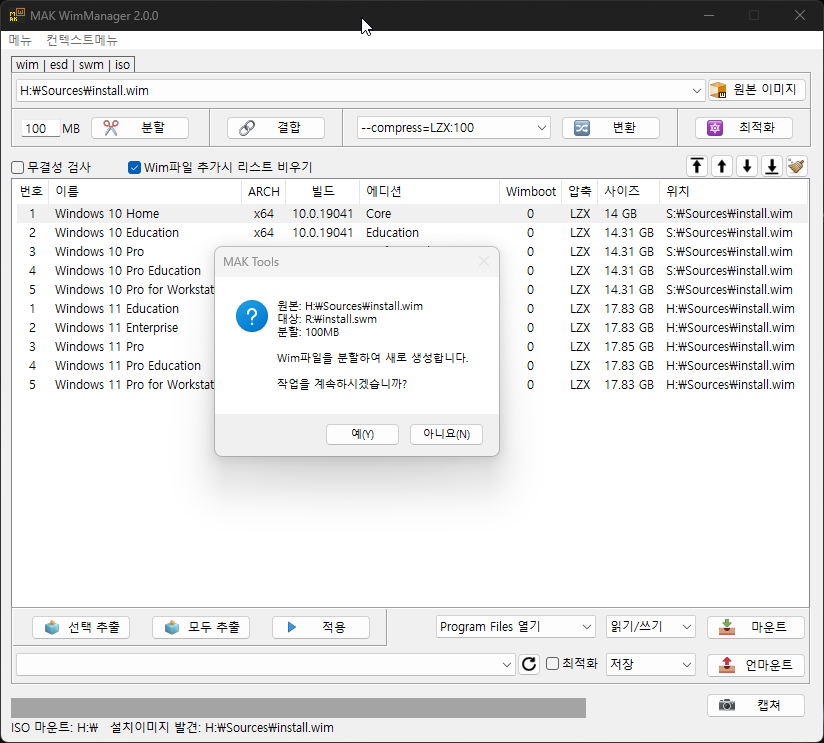
Task: Select the Windows 11 Pro Education row
Action: [x=412, y=366]
